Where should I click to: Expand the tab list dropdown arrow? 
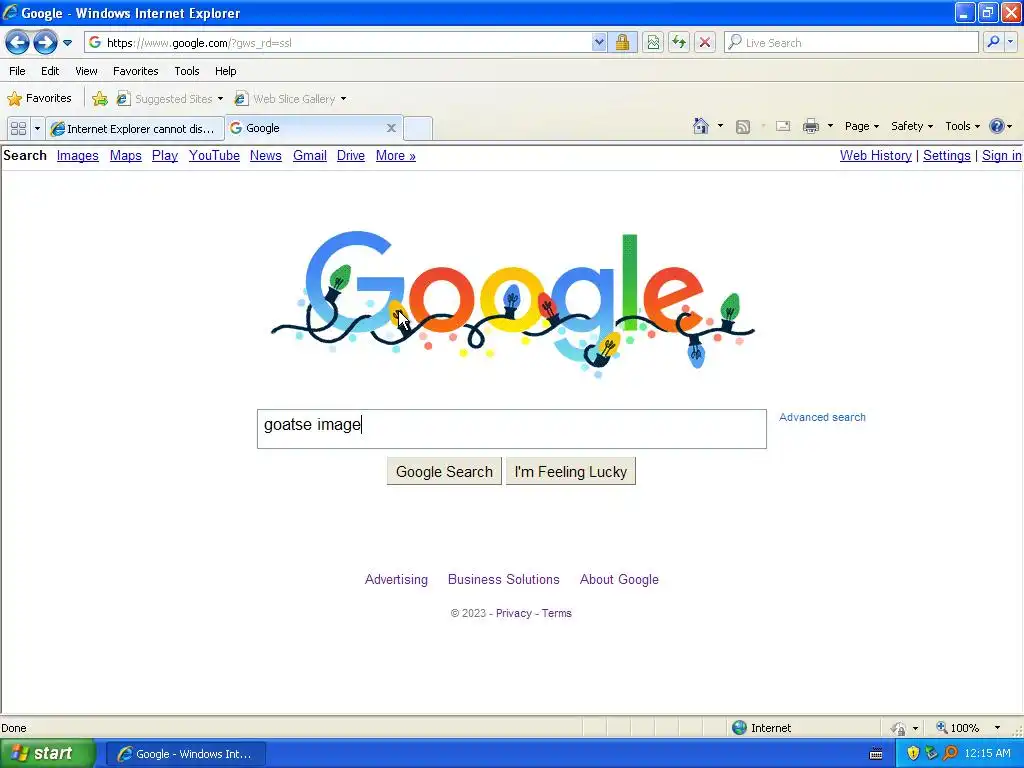click(x=37, y=129)
